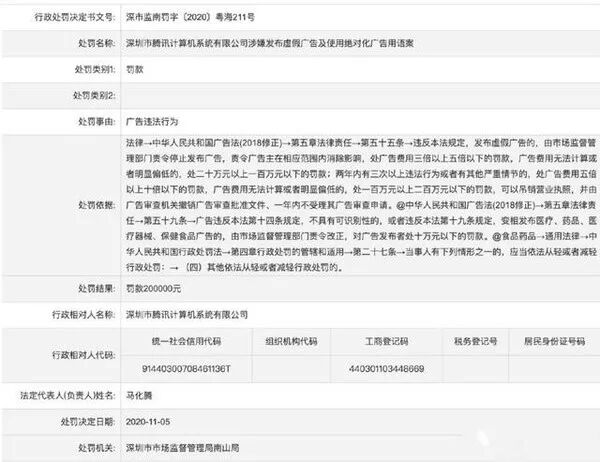Screen dimensions: 600x462
Task: Select the decision date 2020-11-05
Action: coord(148,422)
